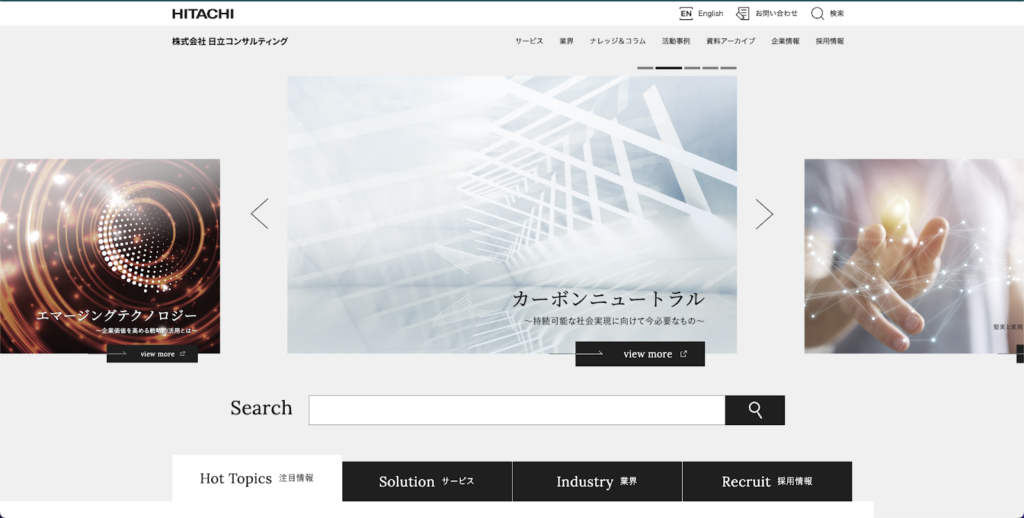This screenshot has height=518, width=1024.
Task: Click the 検索 magnifier icon in header
Action: tap(817, 14)
